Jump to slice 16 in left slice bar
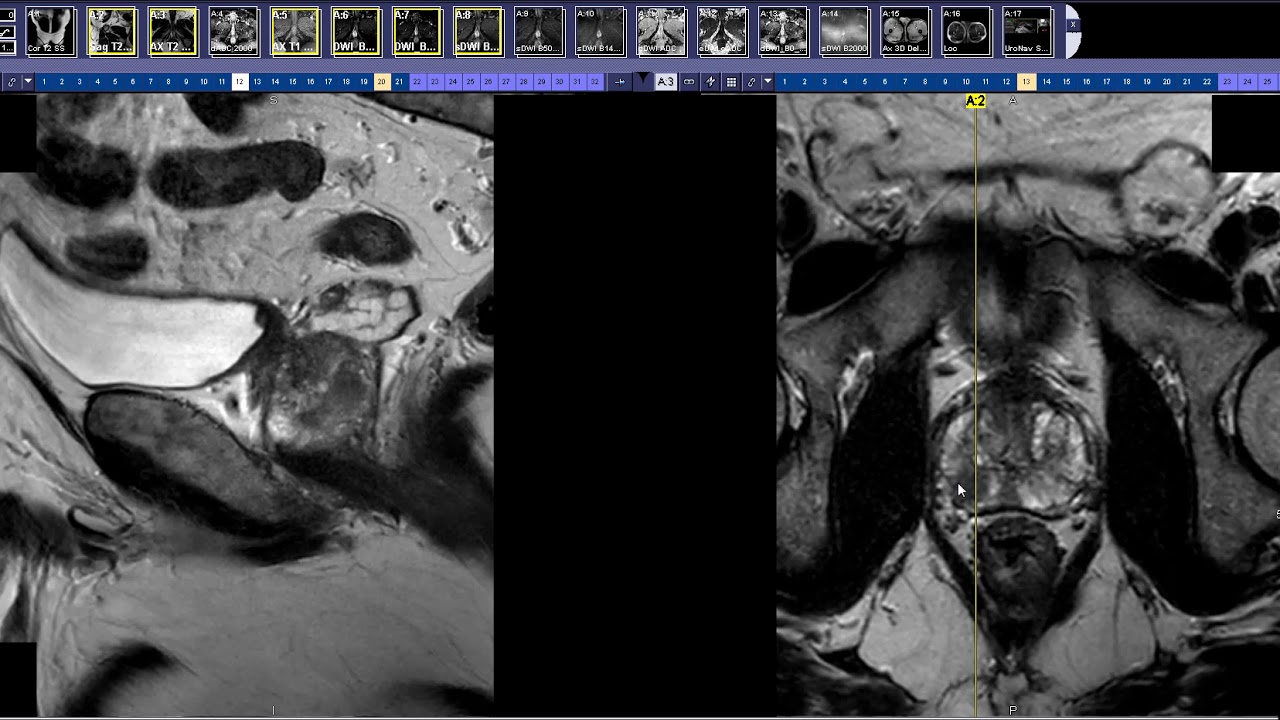The height and width of the screenshot is (720, 1280). click(x=310, y=82)
